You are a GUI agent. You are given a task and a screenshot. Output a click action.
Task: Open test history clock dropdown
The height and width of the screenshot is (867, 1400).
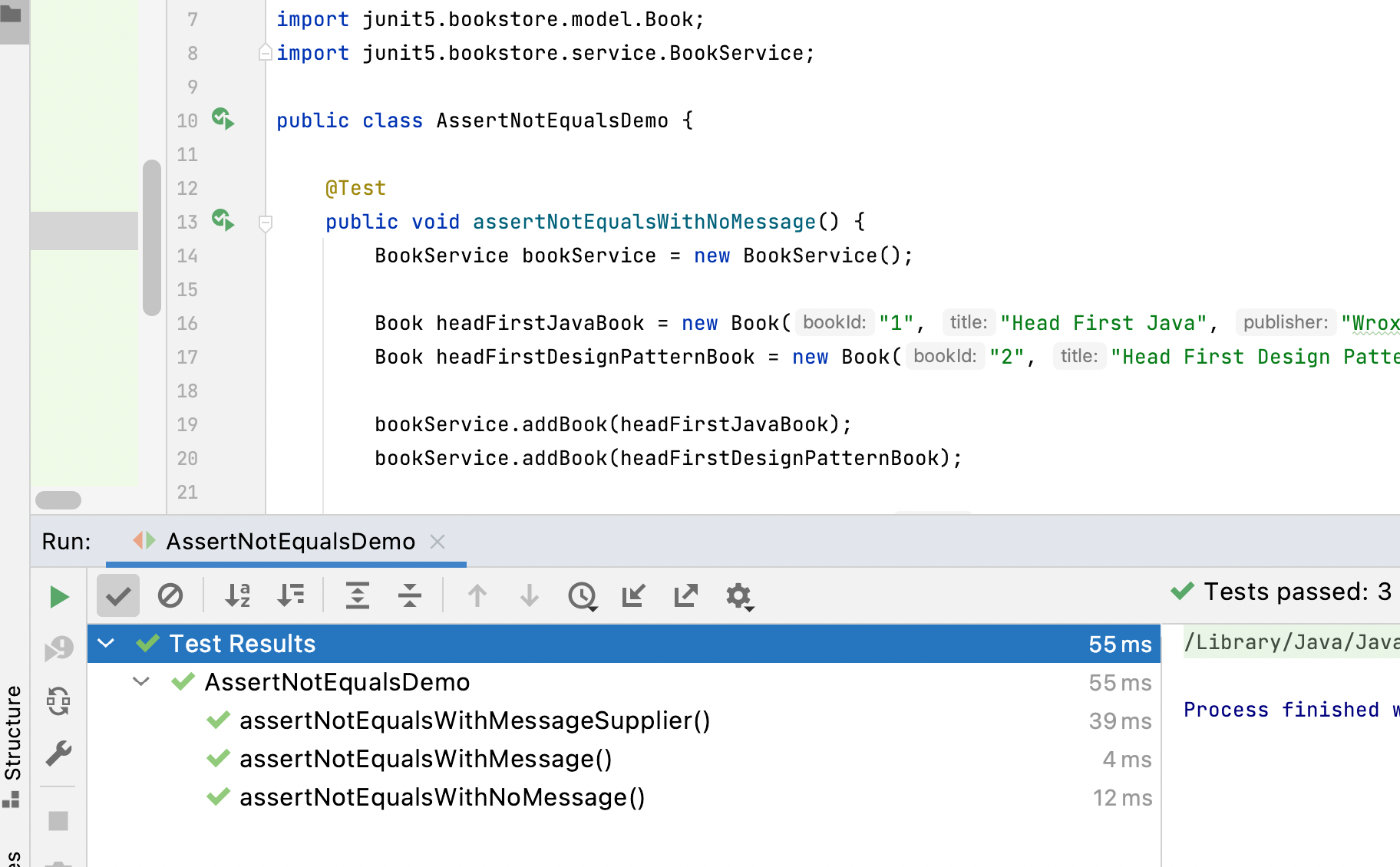click(583, 596)
